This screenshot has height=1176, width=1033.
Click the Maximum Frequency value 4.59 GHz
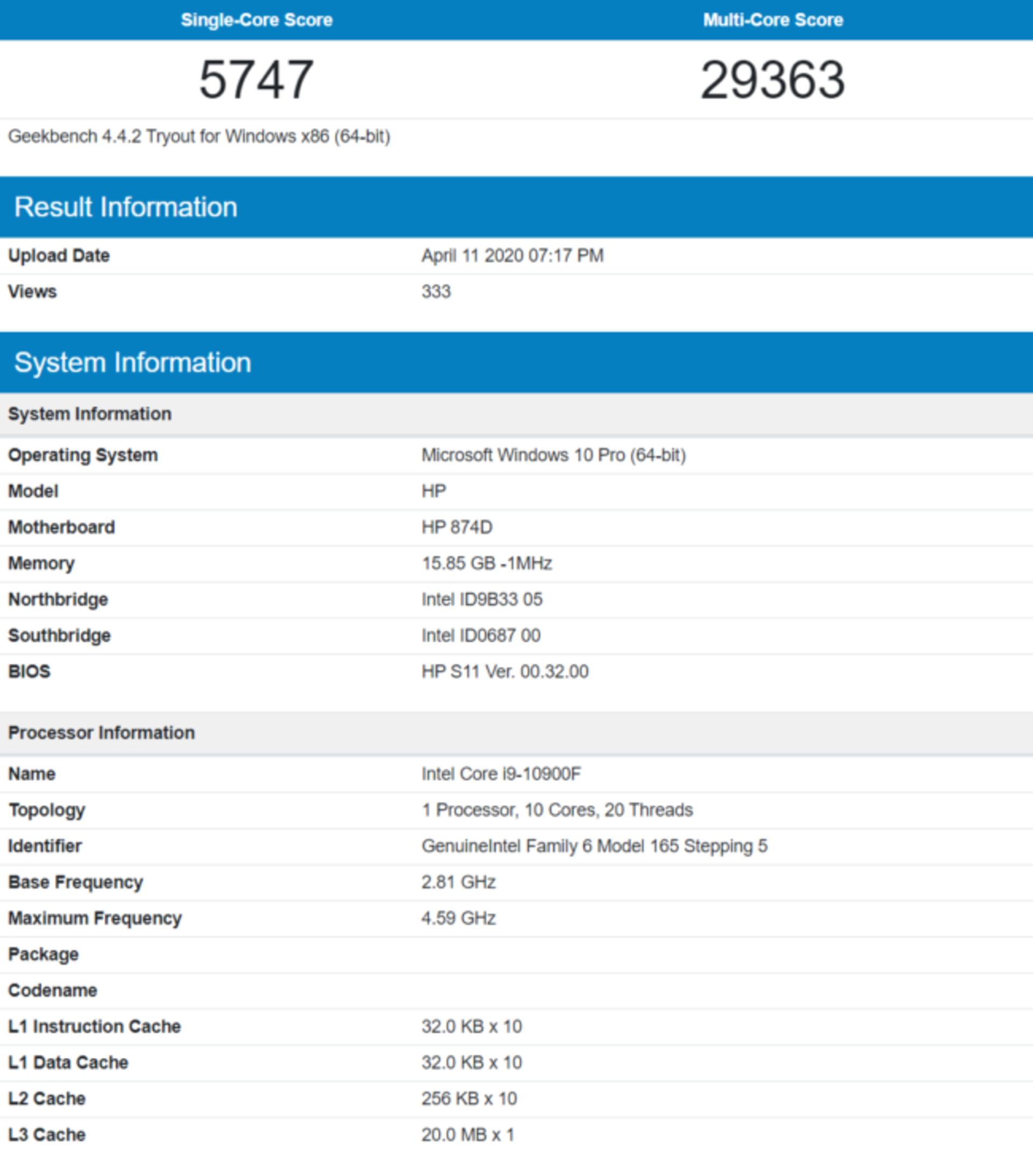point(458,918)
